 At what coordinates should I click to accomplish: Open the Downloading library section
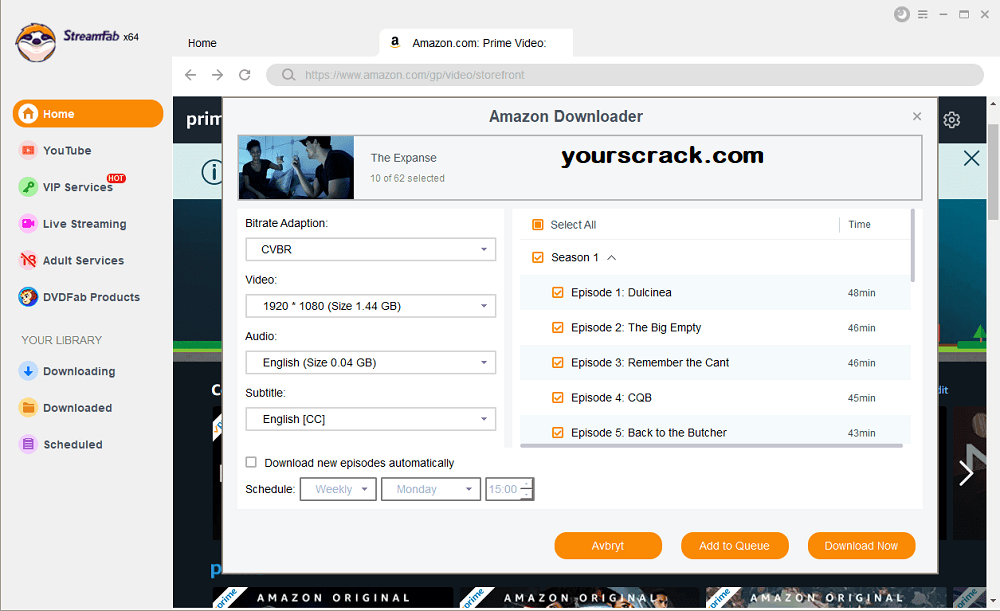[79, 371]
